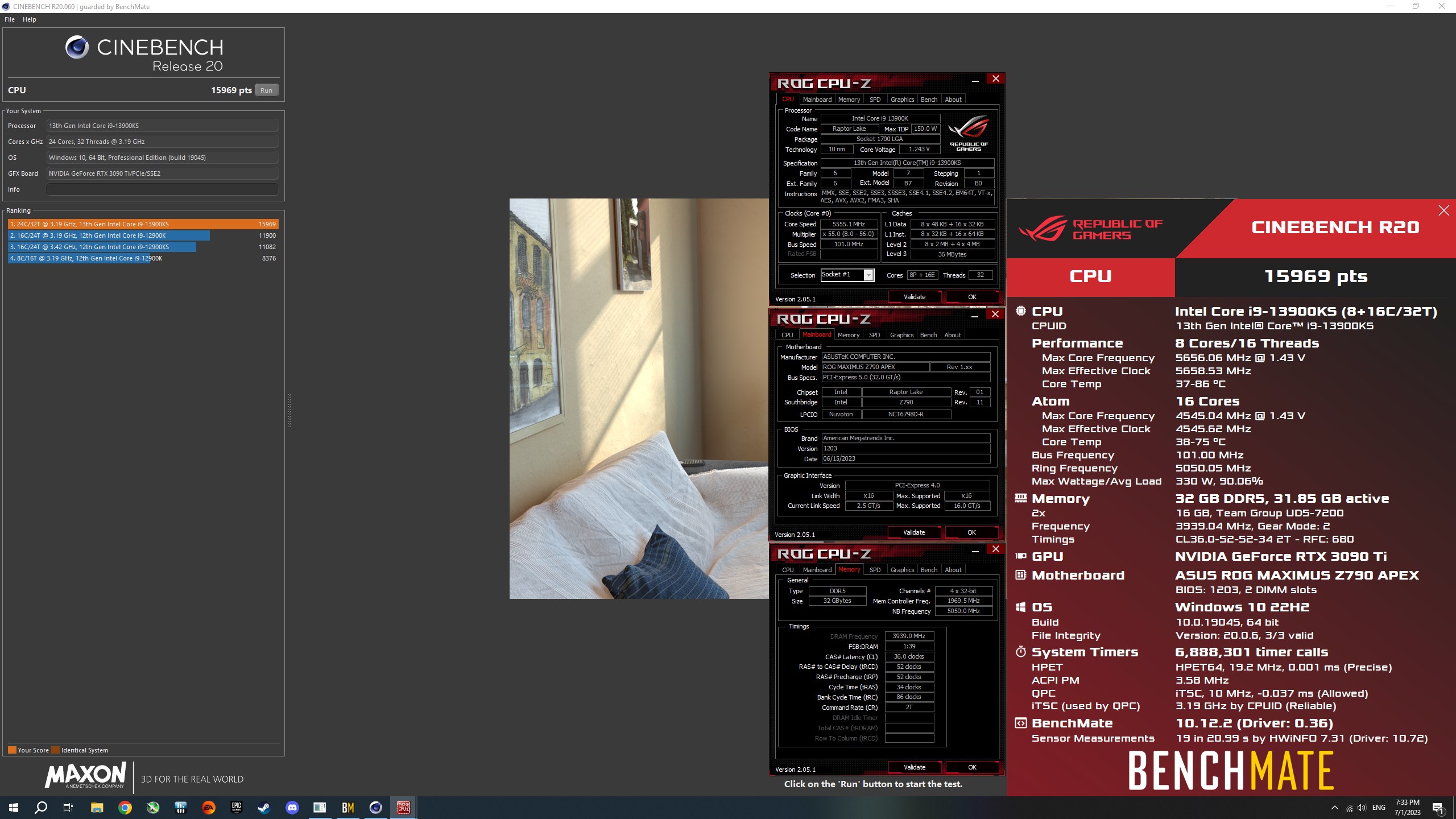Open Graphics tab in top CPU-Z window
This screenshot has height=819, width=1456.
(x=902, y=100)
